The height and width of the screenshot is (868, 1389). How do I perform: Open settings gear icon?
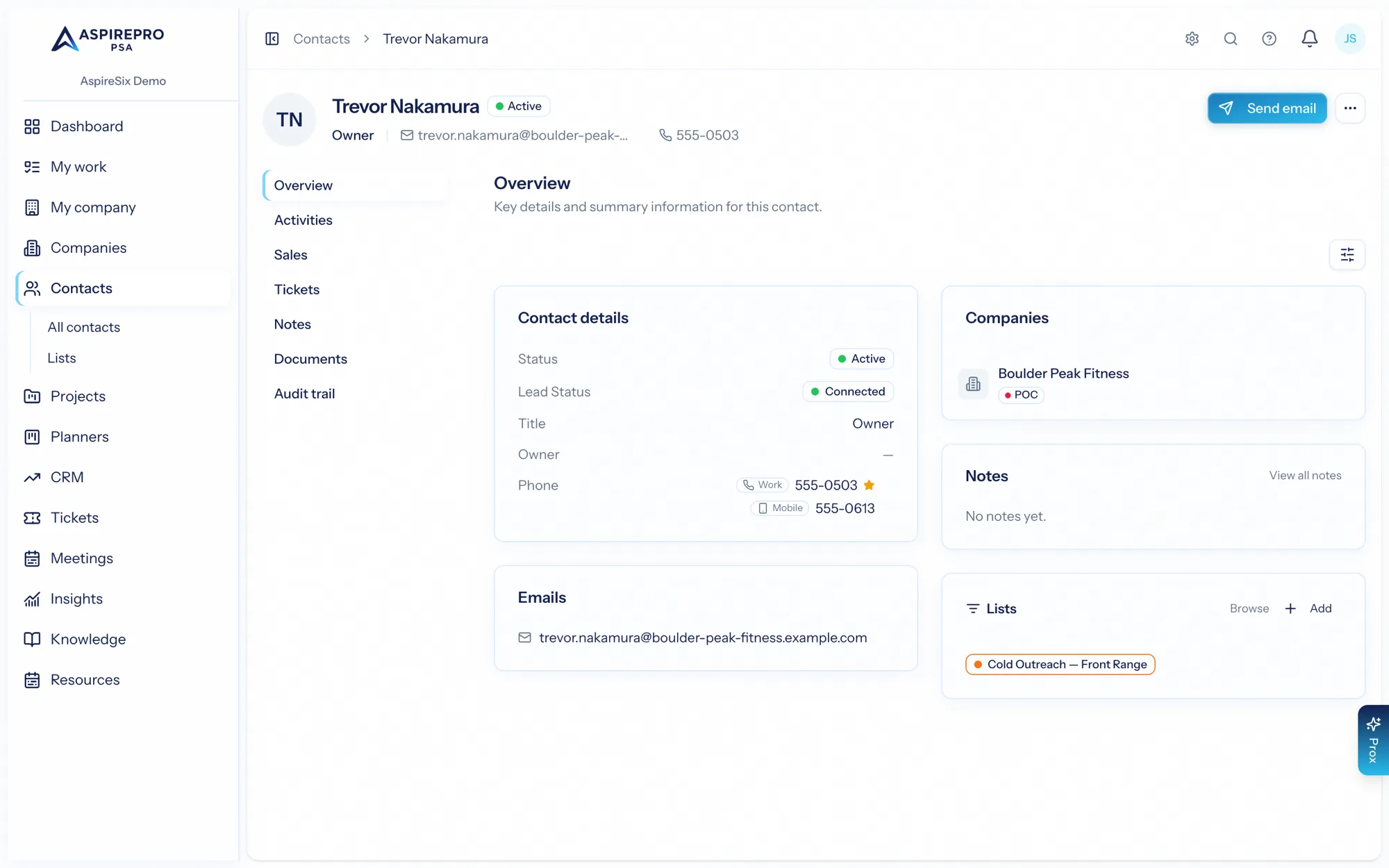[x=1192, y=39]
